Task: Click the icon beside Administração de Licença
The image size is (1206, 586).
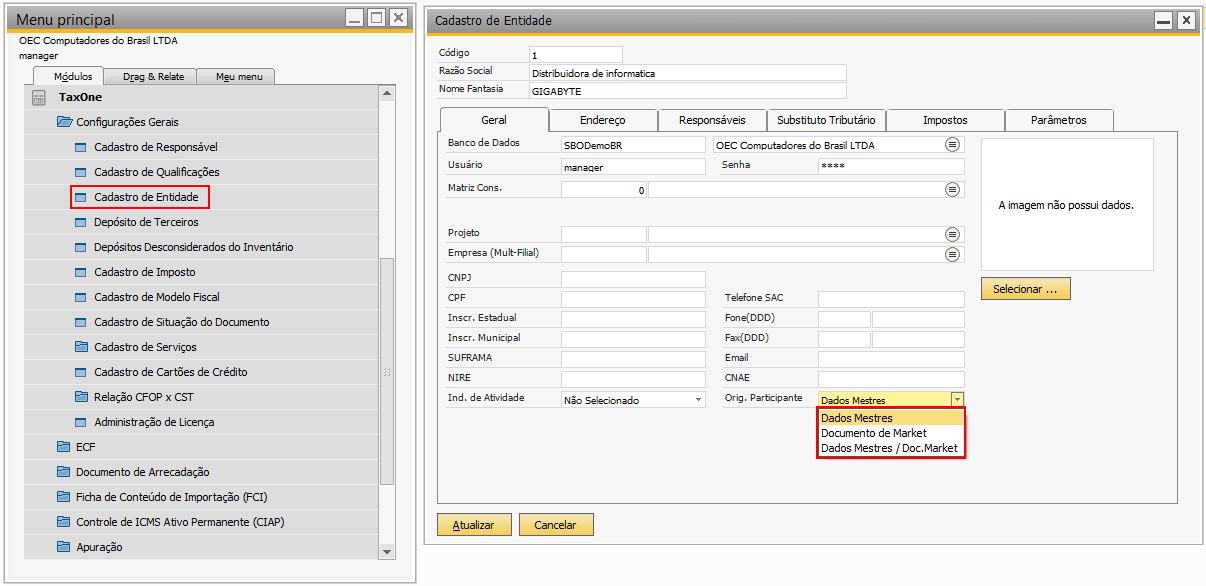Action: (x=82, y=422)
